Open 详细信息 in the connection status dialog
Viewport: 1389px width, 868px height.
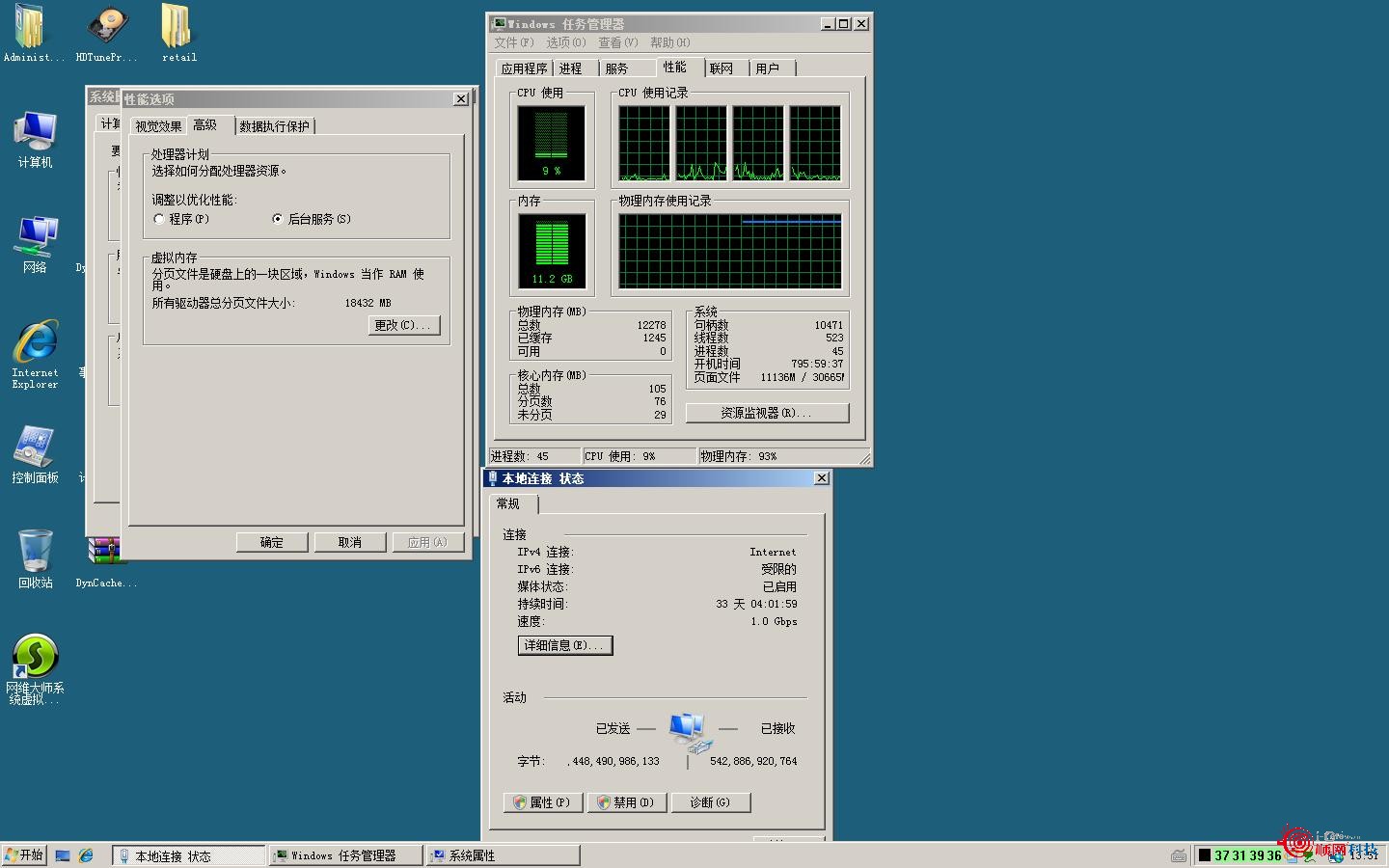pos(565,645)
